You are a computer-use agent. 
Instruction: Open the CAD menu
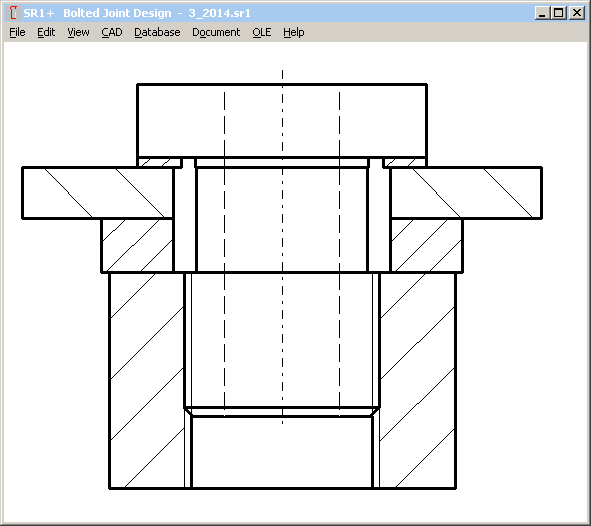pyautogui.click(x=112, y=32)
